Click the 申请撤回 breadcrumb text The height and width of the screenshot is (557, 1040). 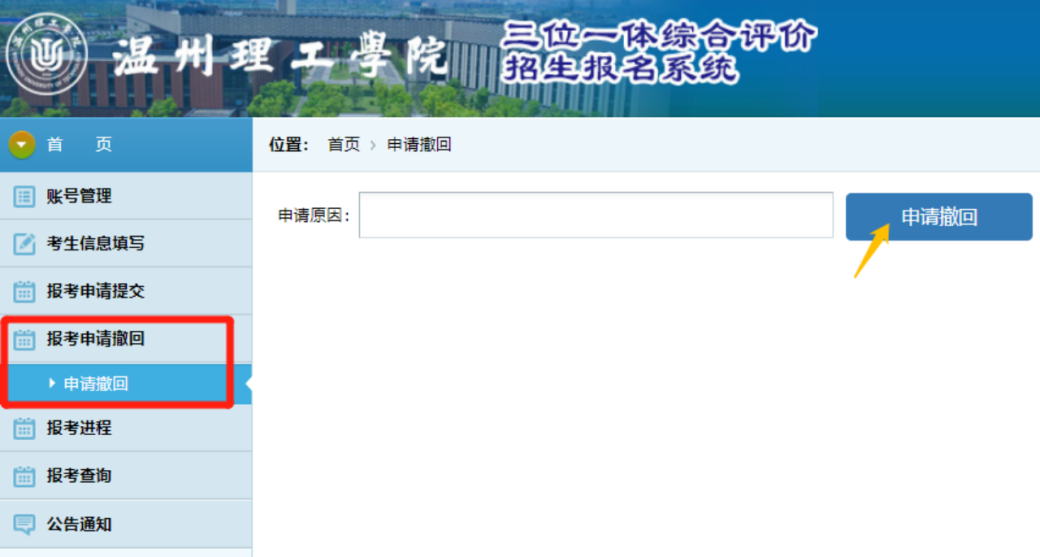[x=419, y=145]
